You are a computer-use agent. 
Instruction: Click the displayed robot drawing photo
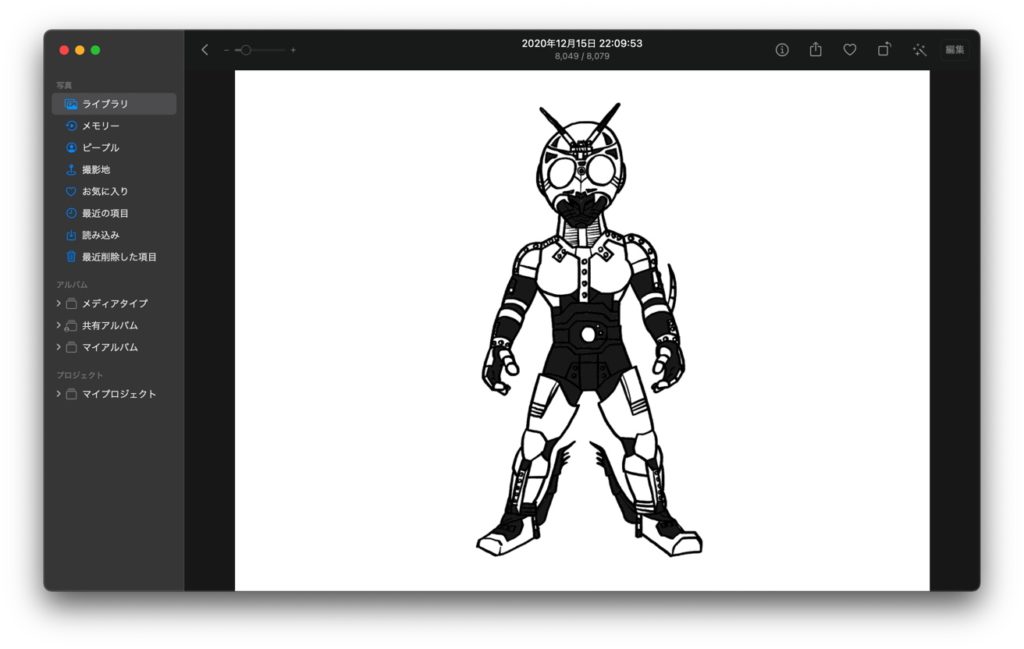coord(582,330)
